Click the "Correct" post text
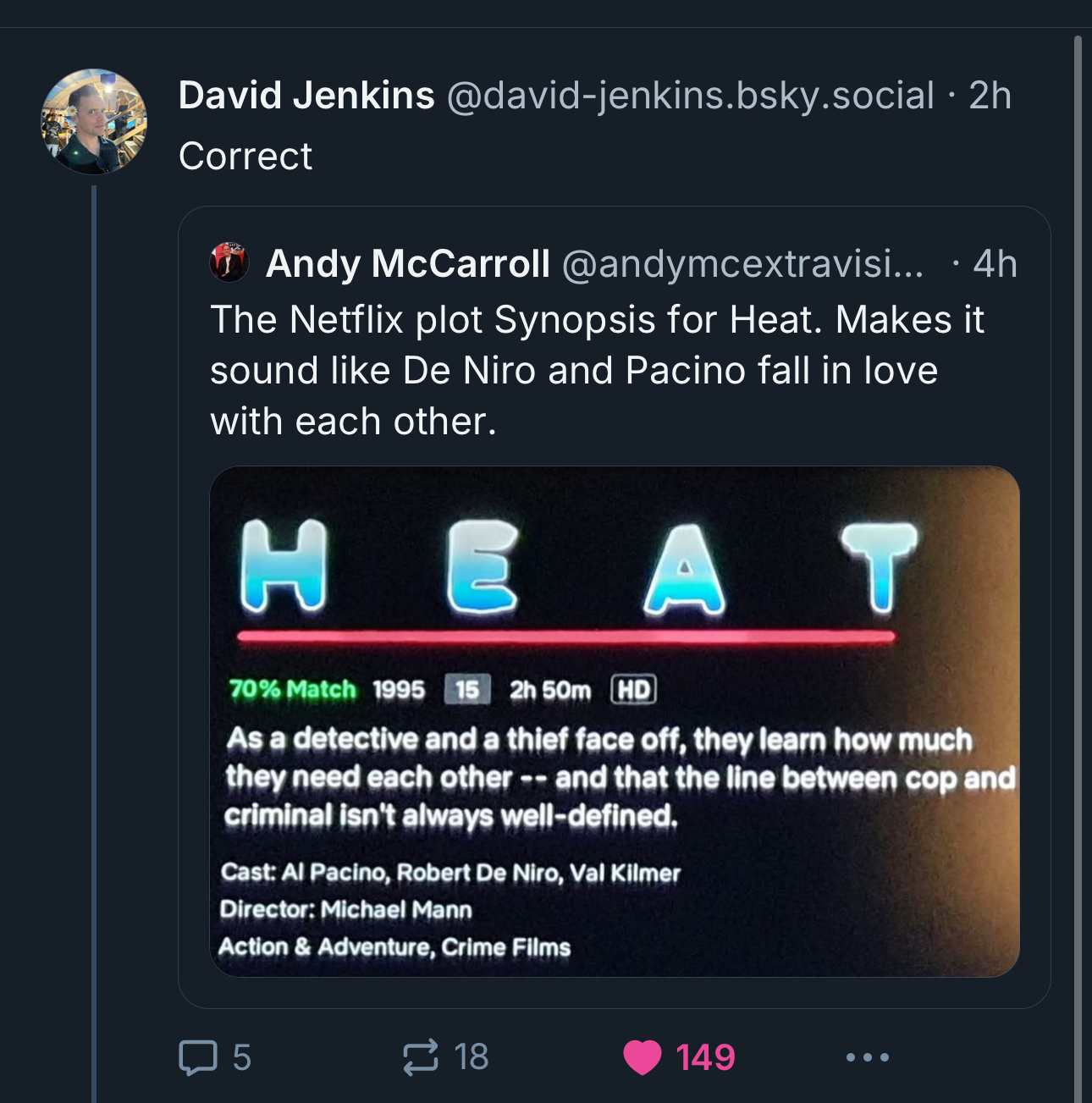This screenshot has width=1092, height=1103. click(x=245, y=157)
